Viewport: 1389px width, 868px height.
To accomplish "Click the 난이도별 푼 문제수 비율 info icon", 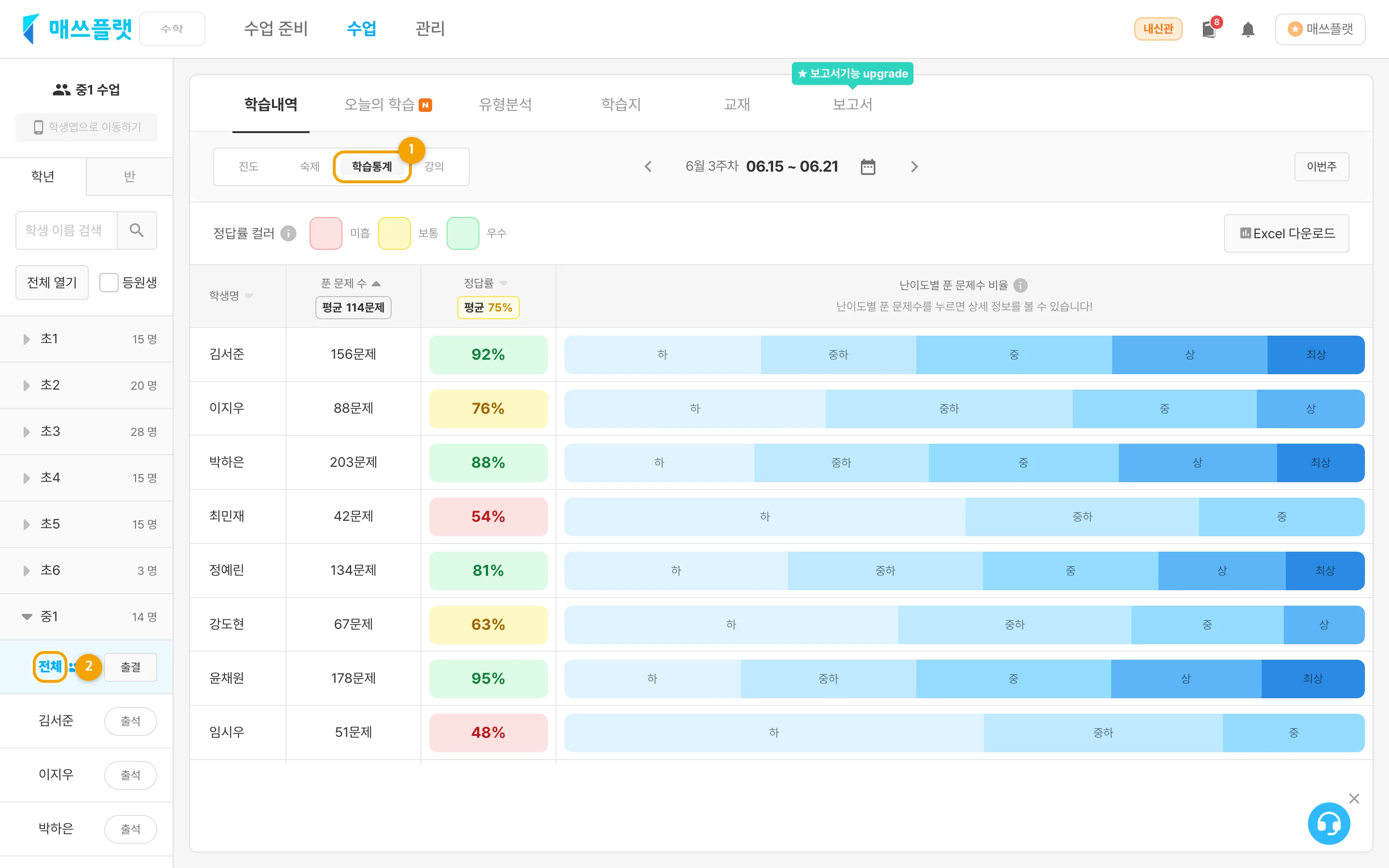I will coord(1020,285).
